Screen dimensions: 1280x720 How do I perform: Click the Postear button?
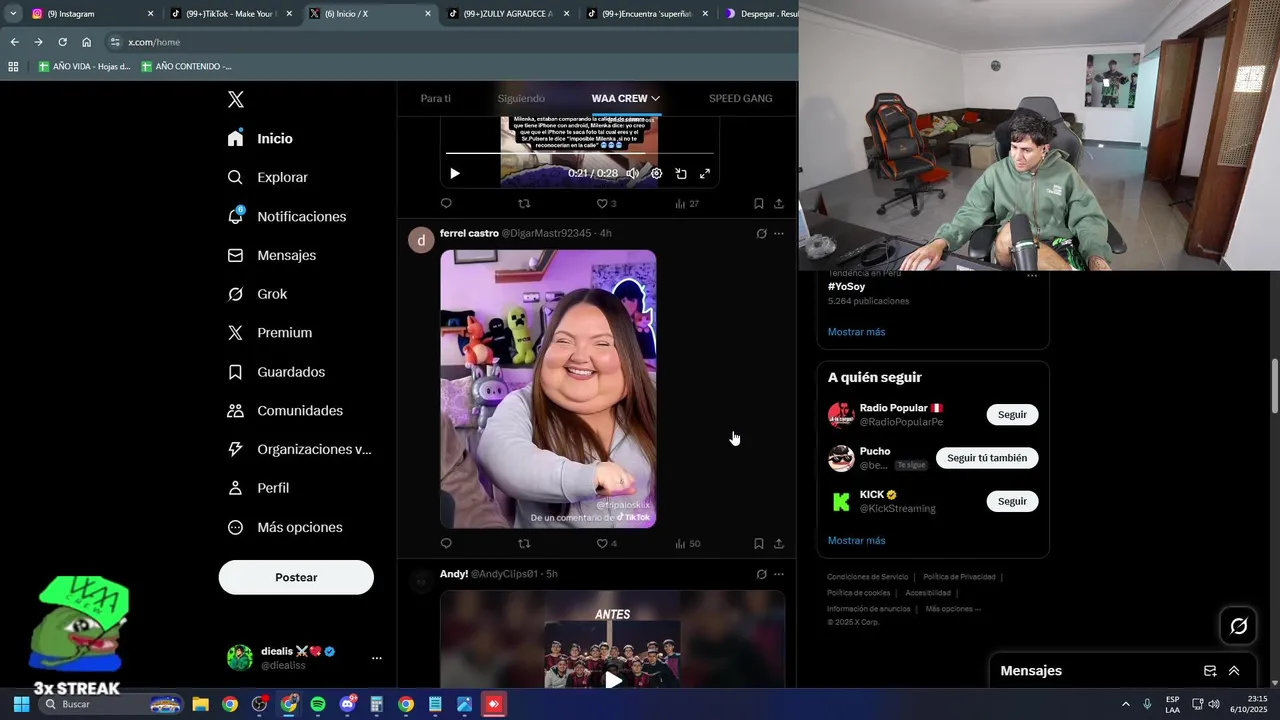296,577
